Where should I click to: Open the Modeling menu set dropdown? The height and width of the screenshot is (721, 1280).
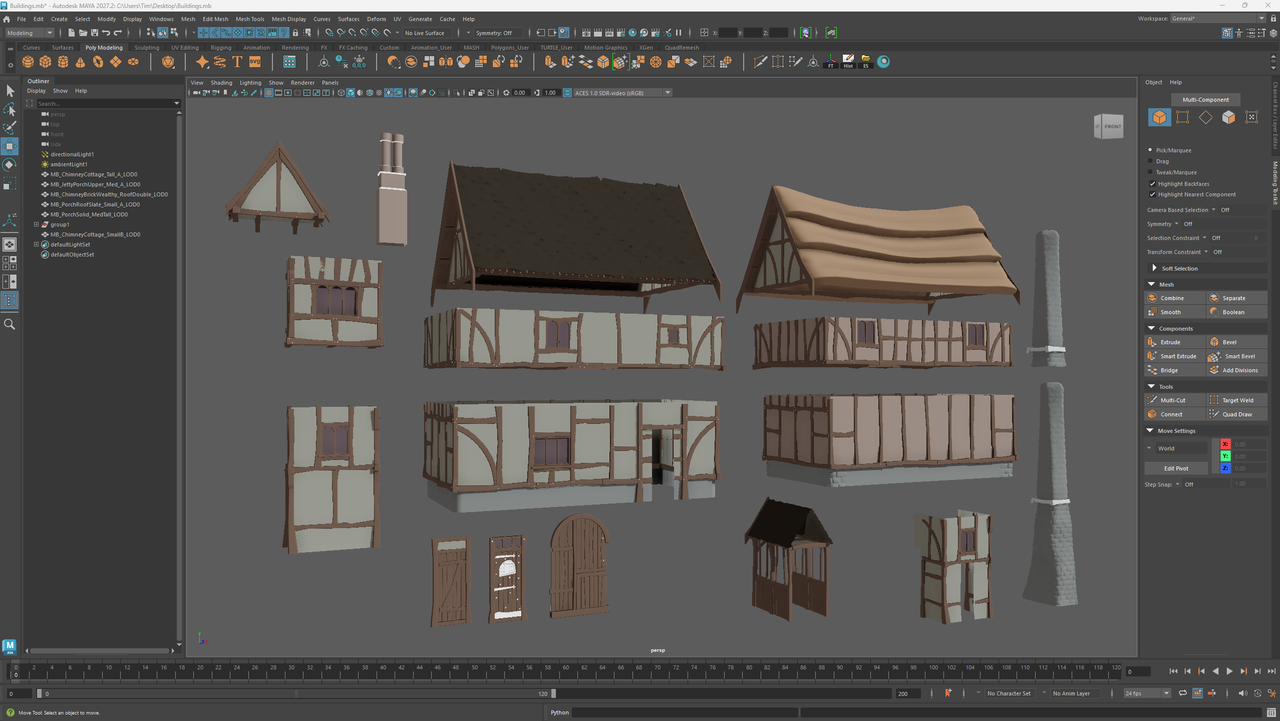(30, 33)
